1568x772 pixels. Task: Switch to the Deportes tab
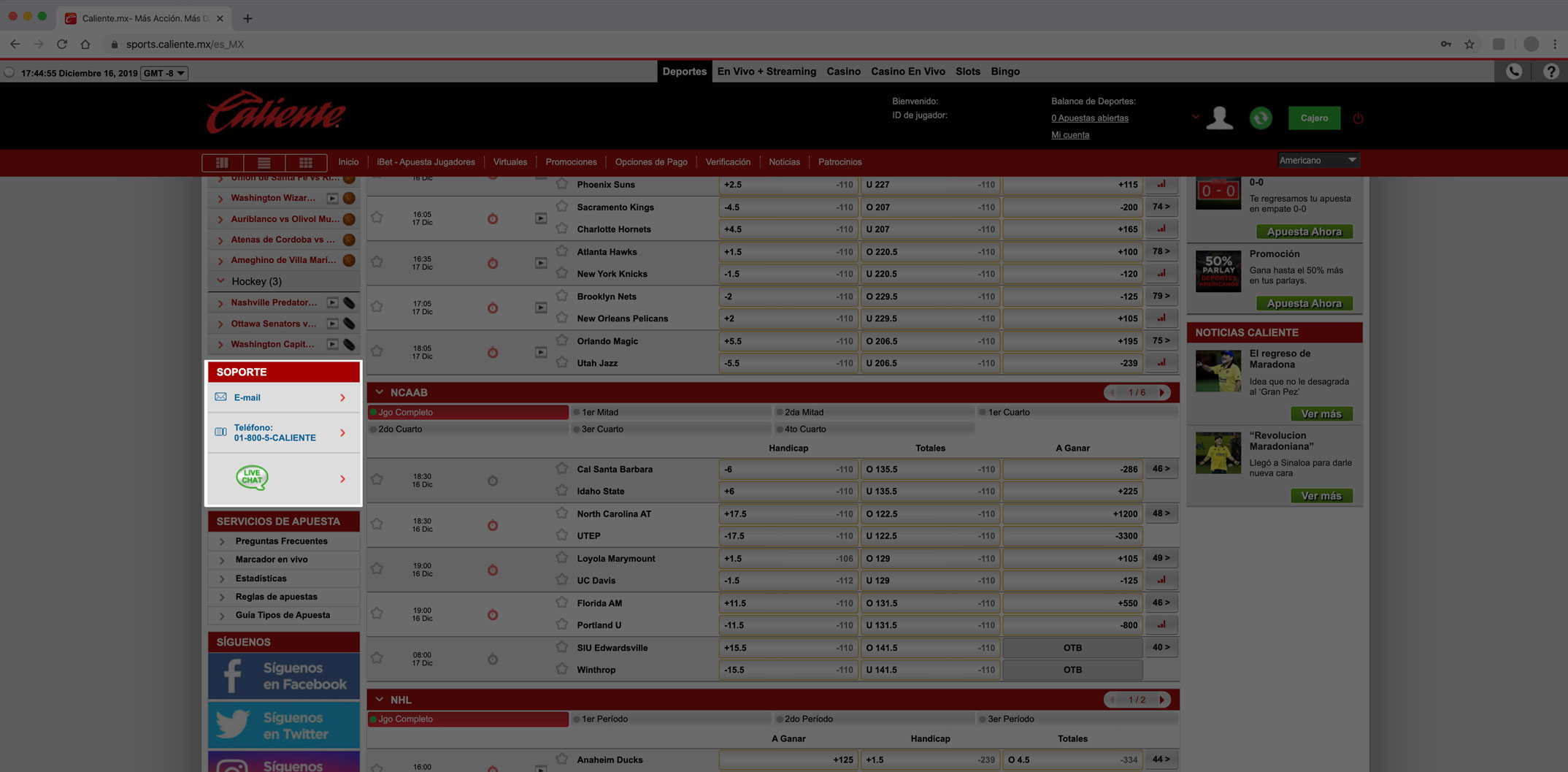tap(684, 72)
